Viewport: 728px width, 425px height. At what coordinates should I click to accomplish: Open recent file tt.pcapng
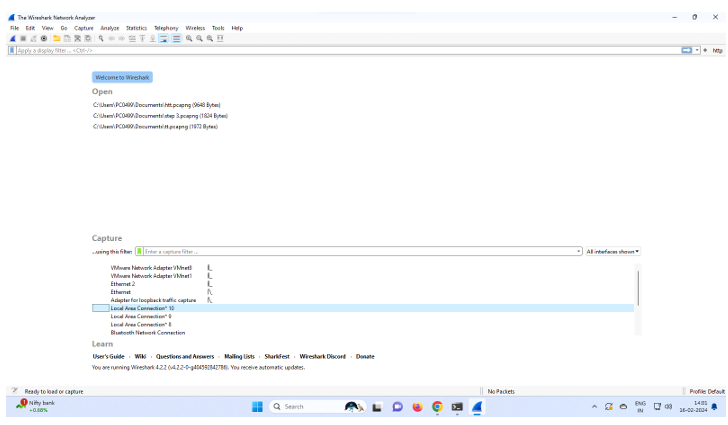155,126
